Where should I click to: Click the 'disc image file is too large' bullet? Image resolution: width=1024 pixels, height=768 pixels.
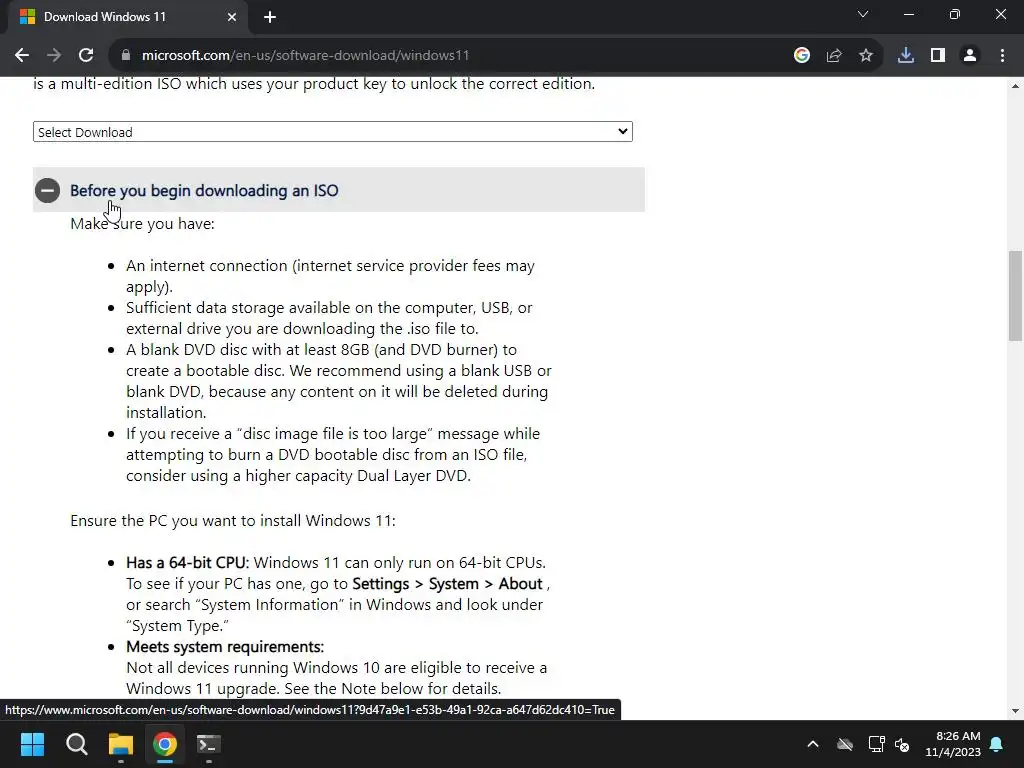333,455
